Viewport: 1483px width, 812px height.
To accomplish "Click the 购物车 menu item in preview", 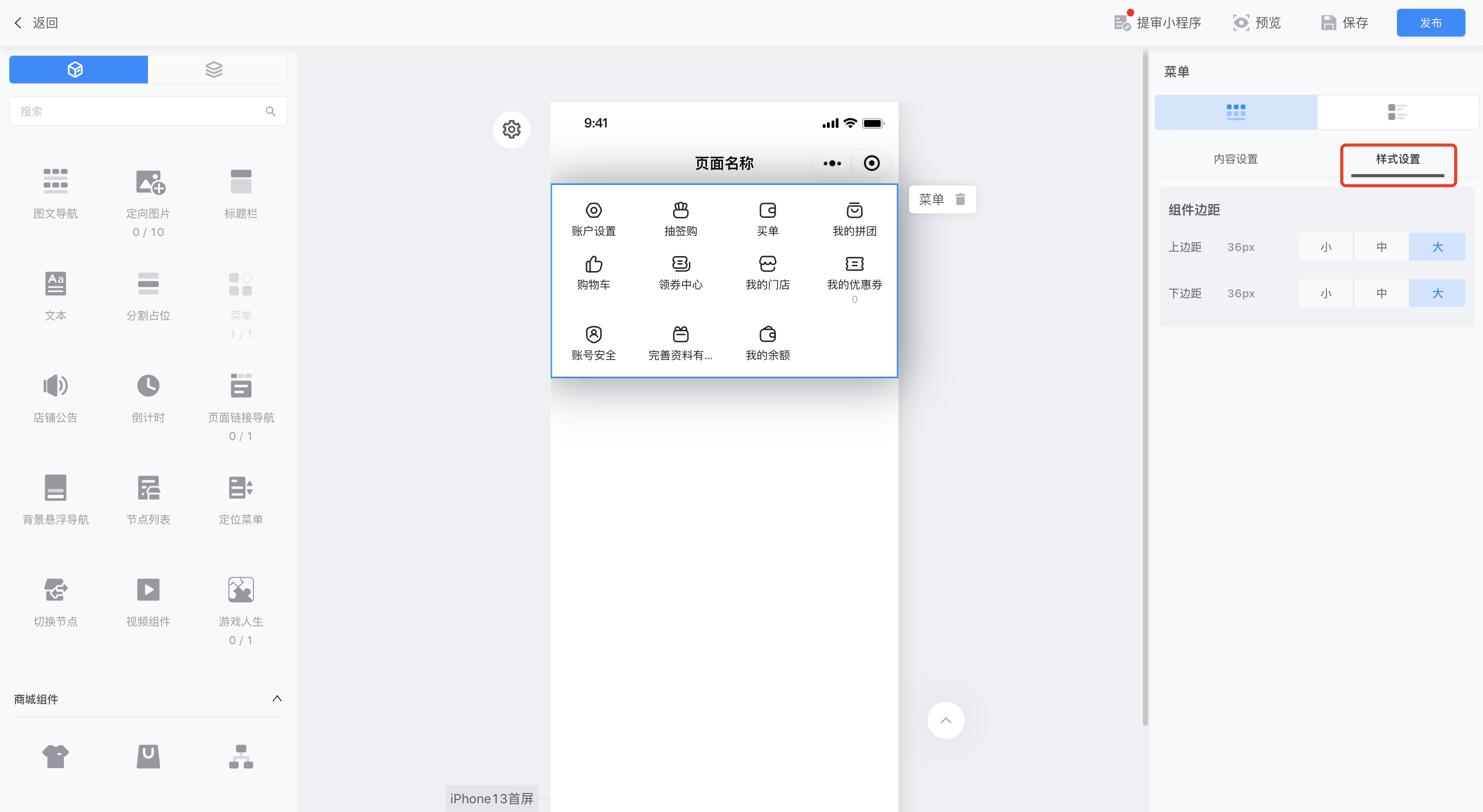I will click(x=594, y=273).
